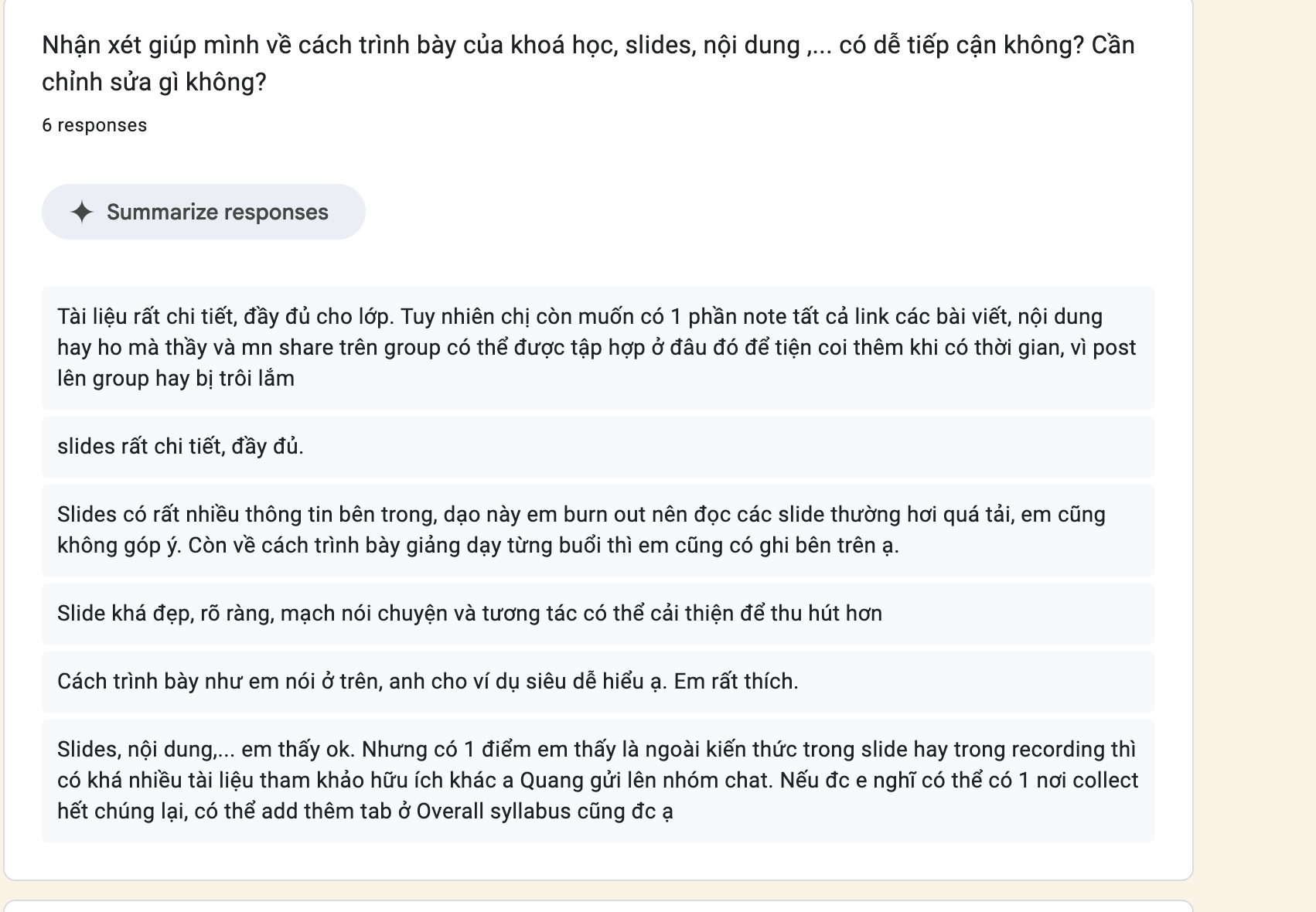Click the empty white space right of Summarize responses
Viewport: 1316px width, 912px height.
coord(758,212)
